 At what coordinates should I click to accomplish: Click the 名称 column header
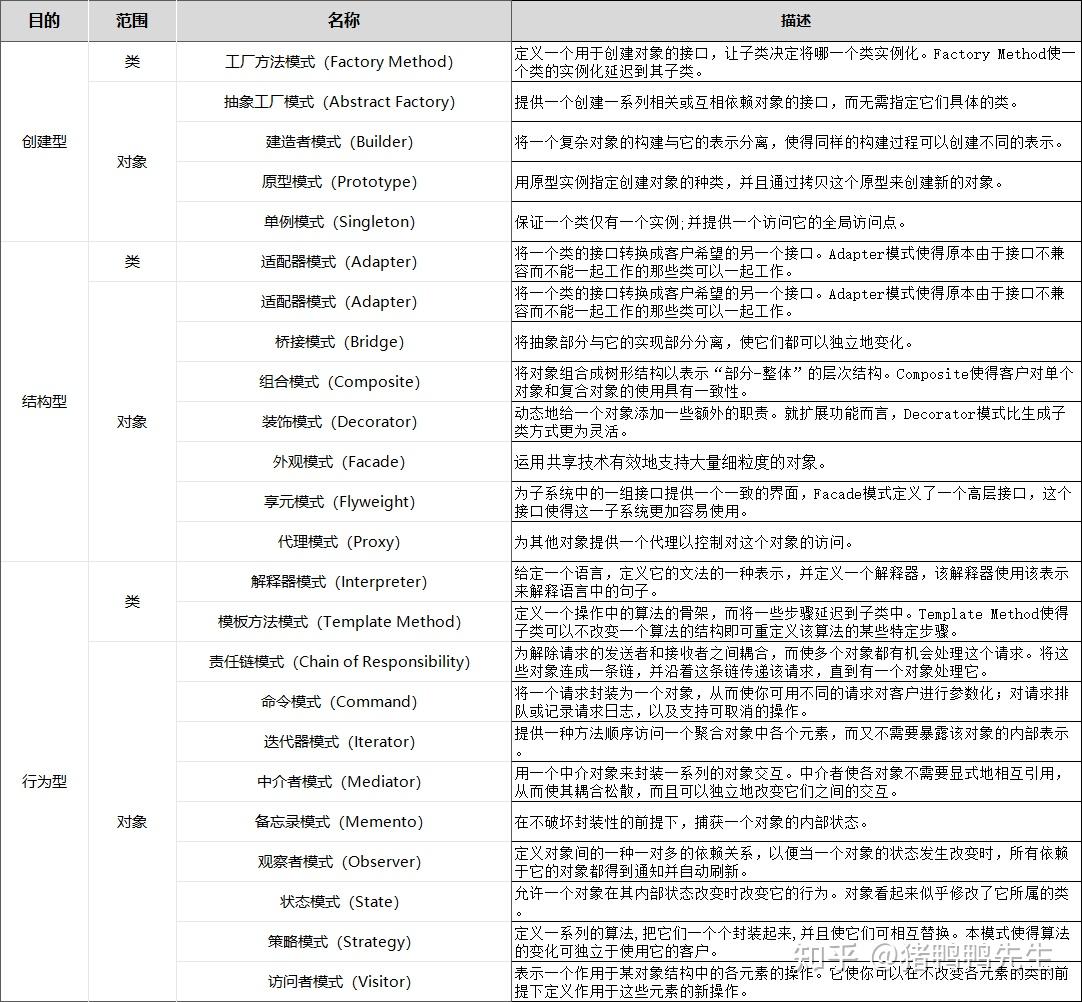pos(342,20)
